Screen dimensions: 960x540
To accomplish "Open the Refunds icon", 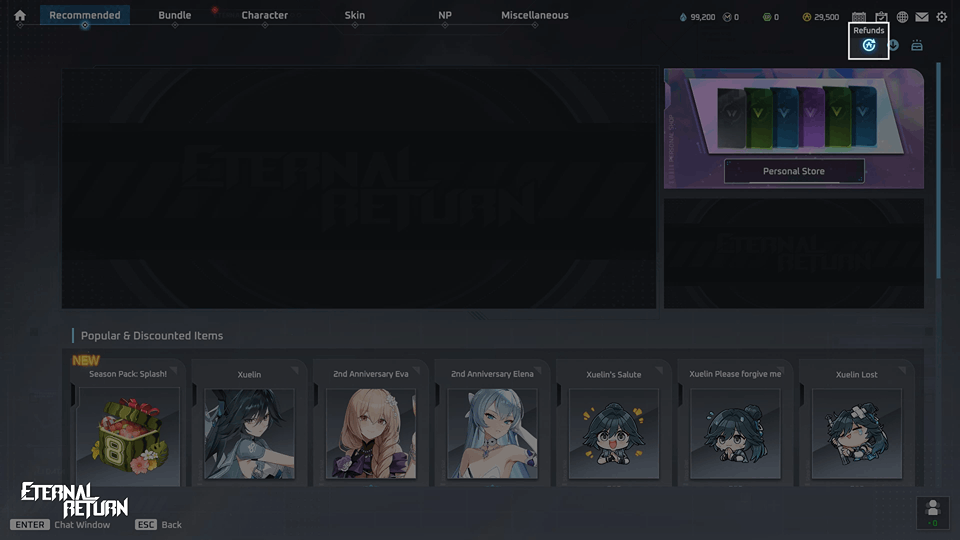I will (x=868, y=45).
